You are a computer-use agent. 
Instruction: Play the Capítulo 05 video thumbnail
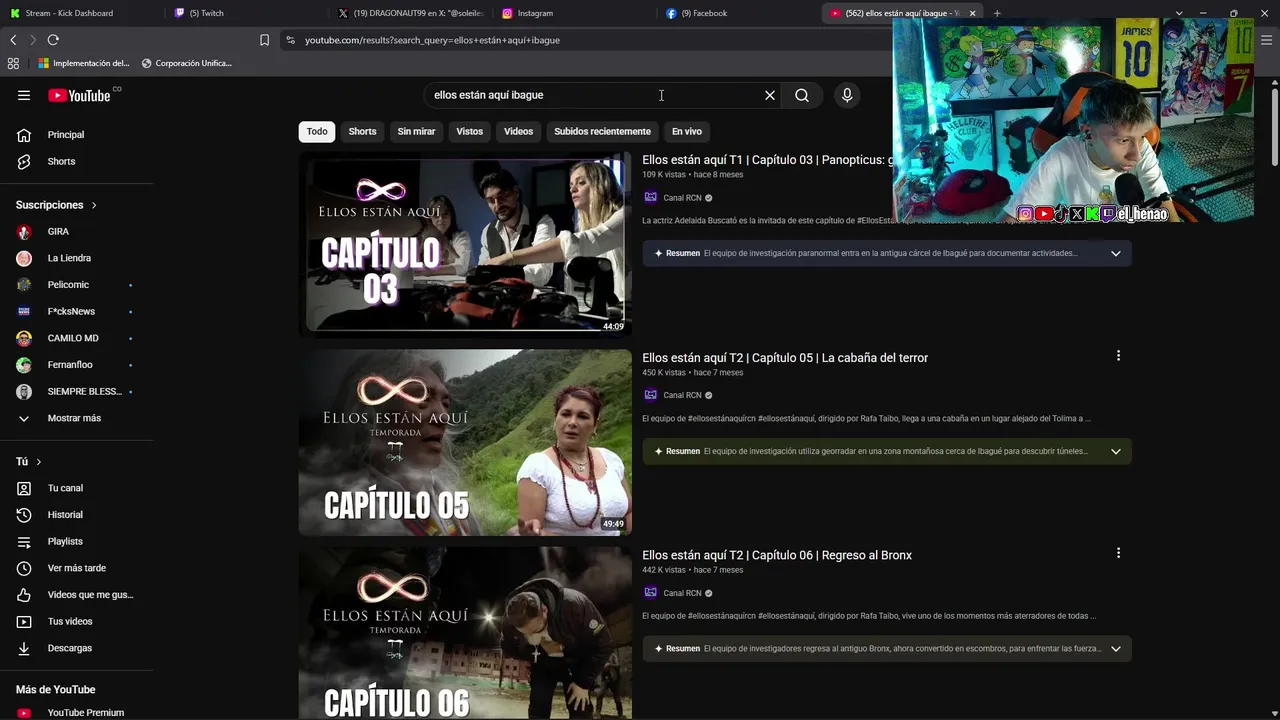click(x=465, y=442)
